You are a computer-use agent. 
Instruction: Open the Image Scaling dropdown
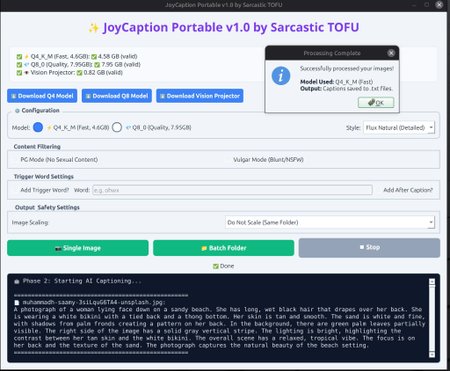pos(330,222)
